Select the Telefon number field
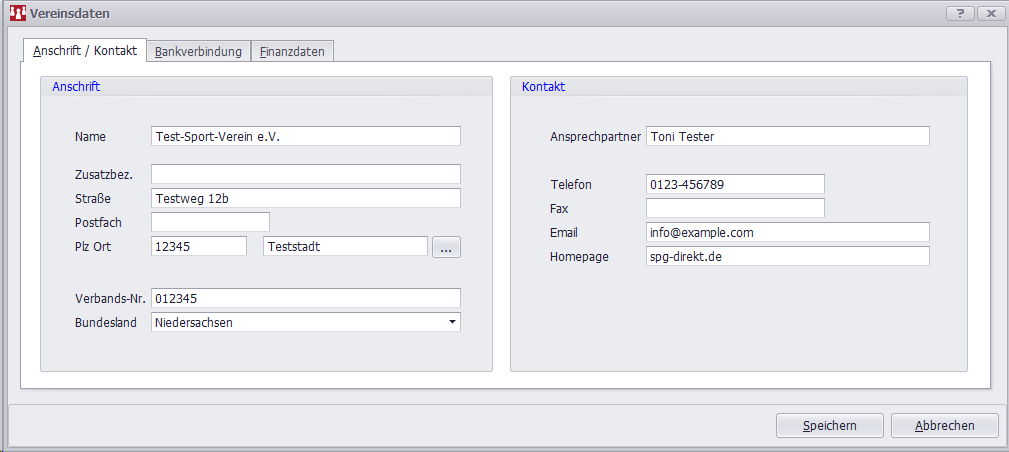The width and height of the screenshot is (1009, 452). pos(735,184)
